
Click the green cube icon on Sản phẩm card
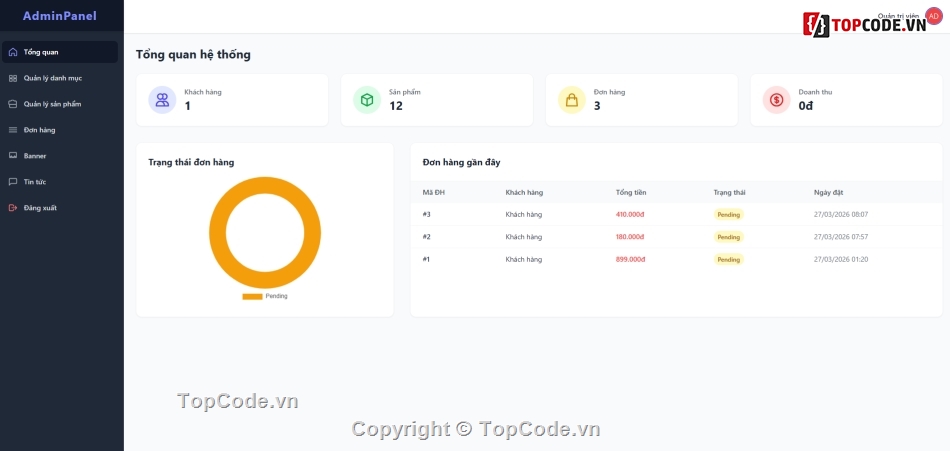point(367,100)
